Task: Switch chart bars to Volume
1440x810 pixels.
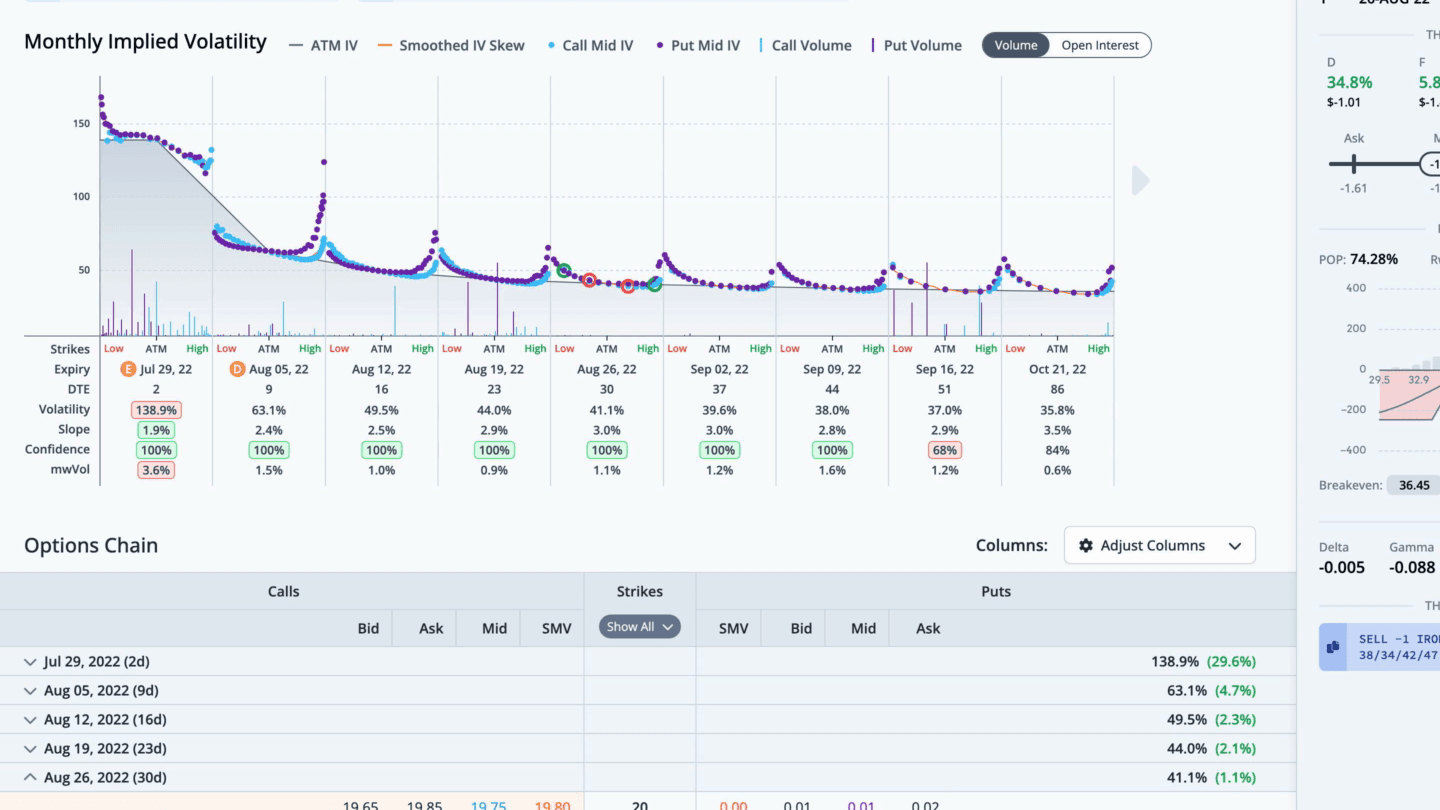Action: [x=1016, y=45]
